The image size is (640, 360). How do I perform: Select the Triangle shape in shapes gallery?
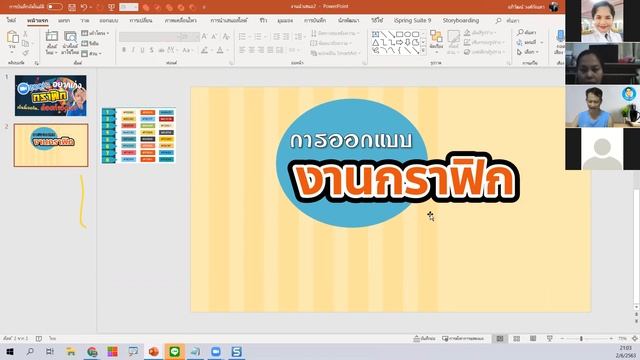(376, 42)
